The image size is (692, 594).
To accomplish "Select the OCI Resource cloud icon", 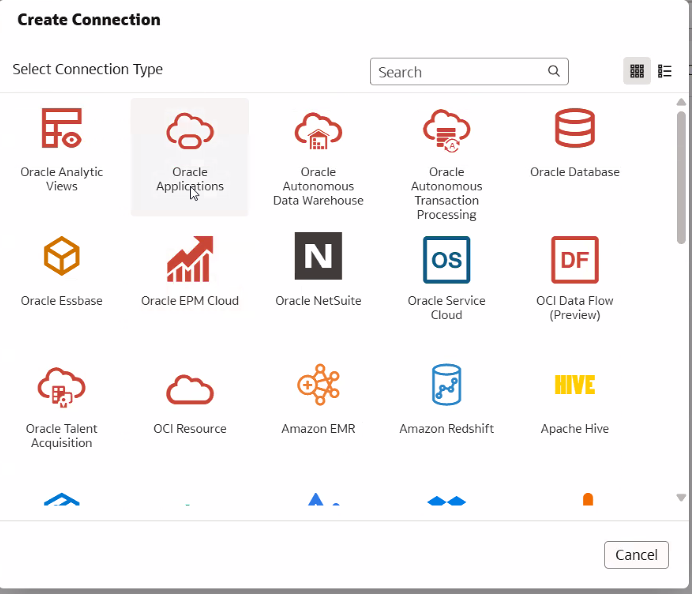I will (190, 390).
